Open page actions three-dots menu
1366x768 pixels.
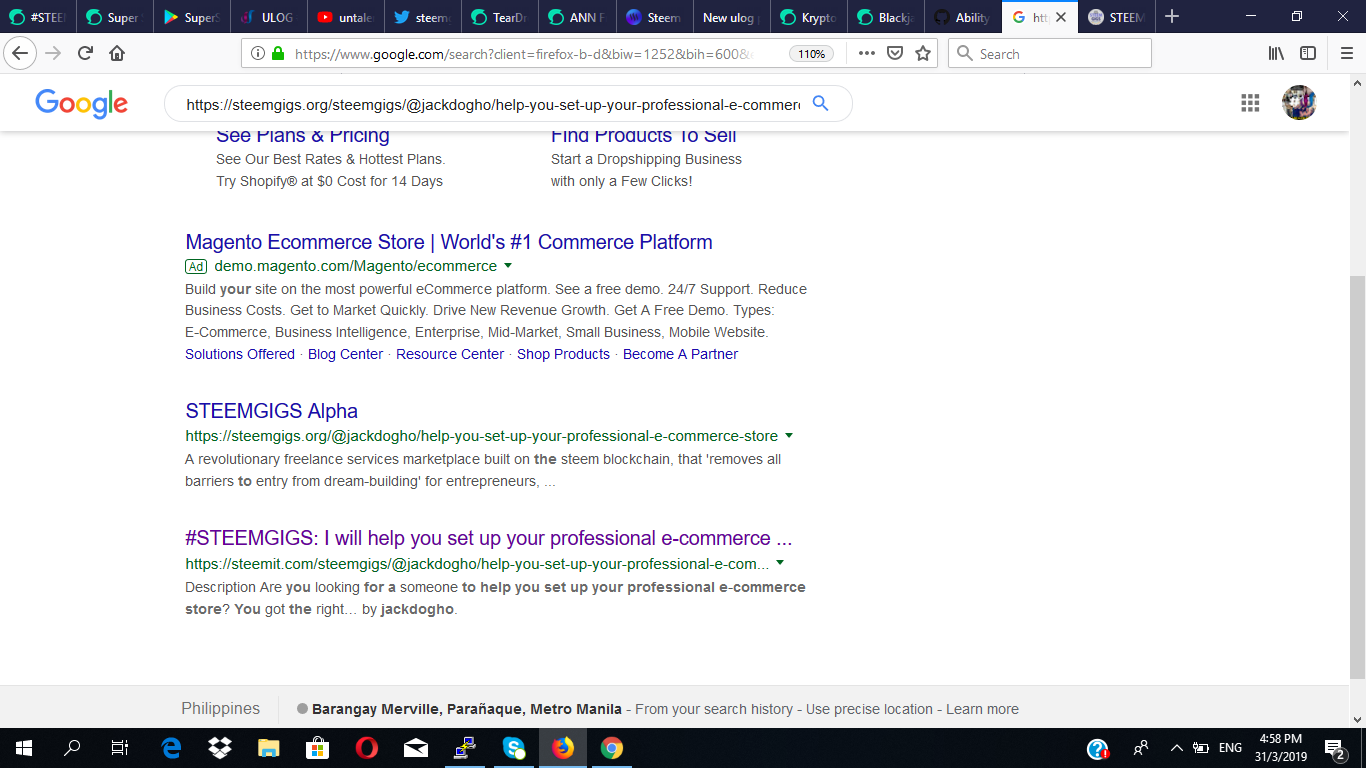pos(866,53)
